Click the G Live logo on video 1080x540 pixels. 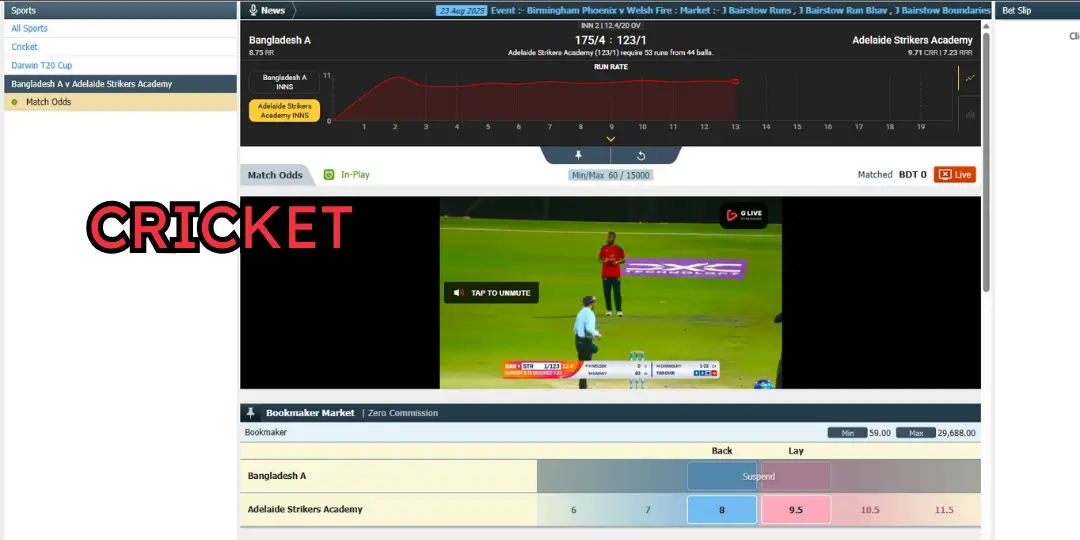[744, 216]
